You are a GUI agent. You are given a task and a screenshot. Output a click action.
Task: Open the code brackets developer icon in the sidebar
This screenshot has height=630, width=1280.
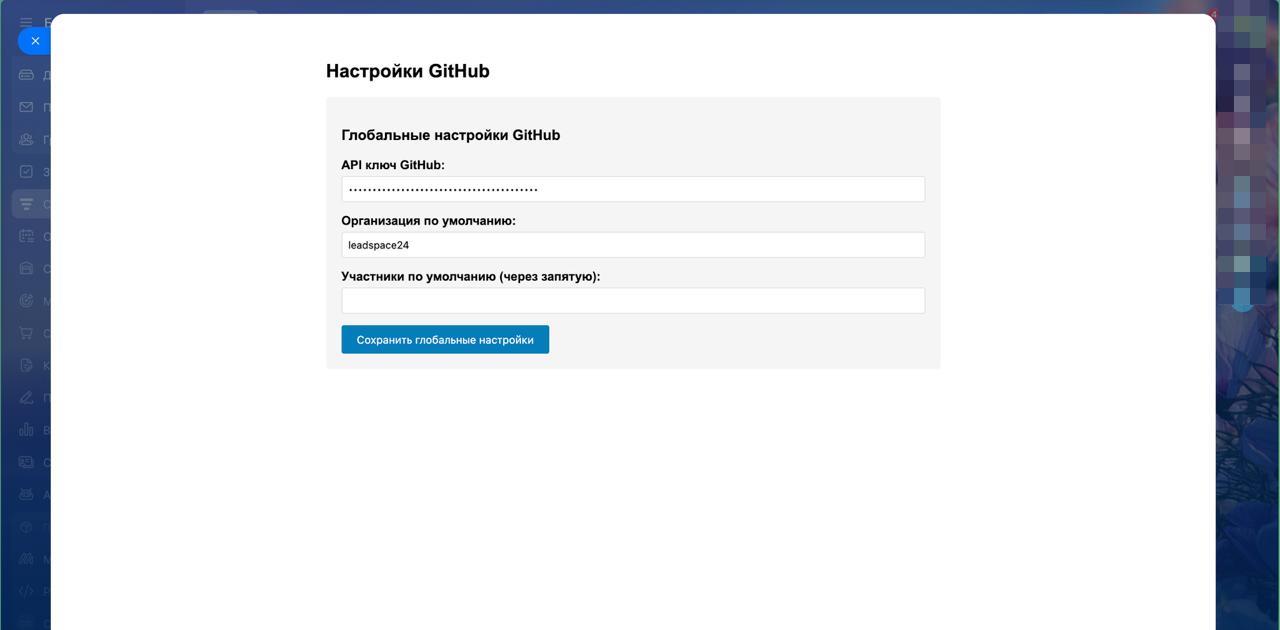coord(26,591)
